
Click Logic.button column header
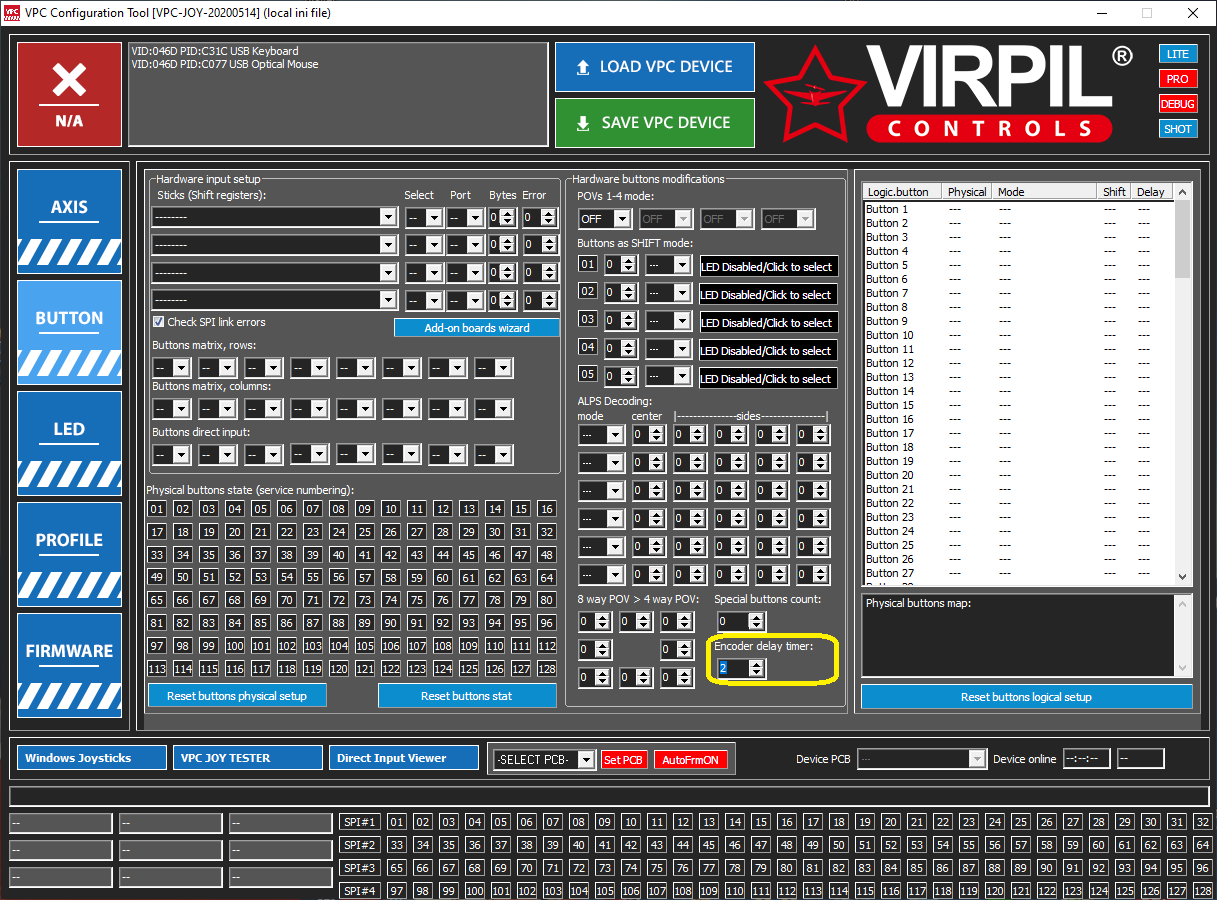point(904,192)
